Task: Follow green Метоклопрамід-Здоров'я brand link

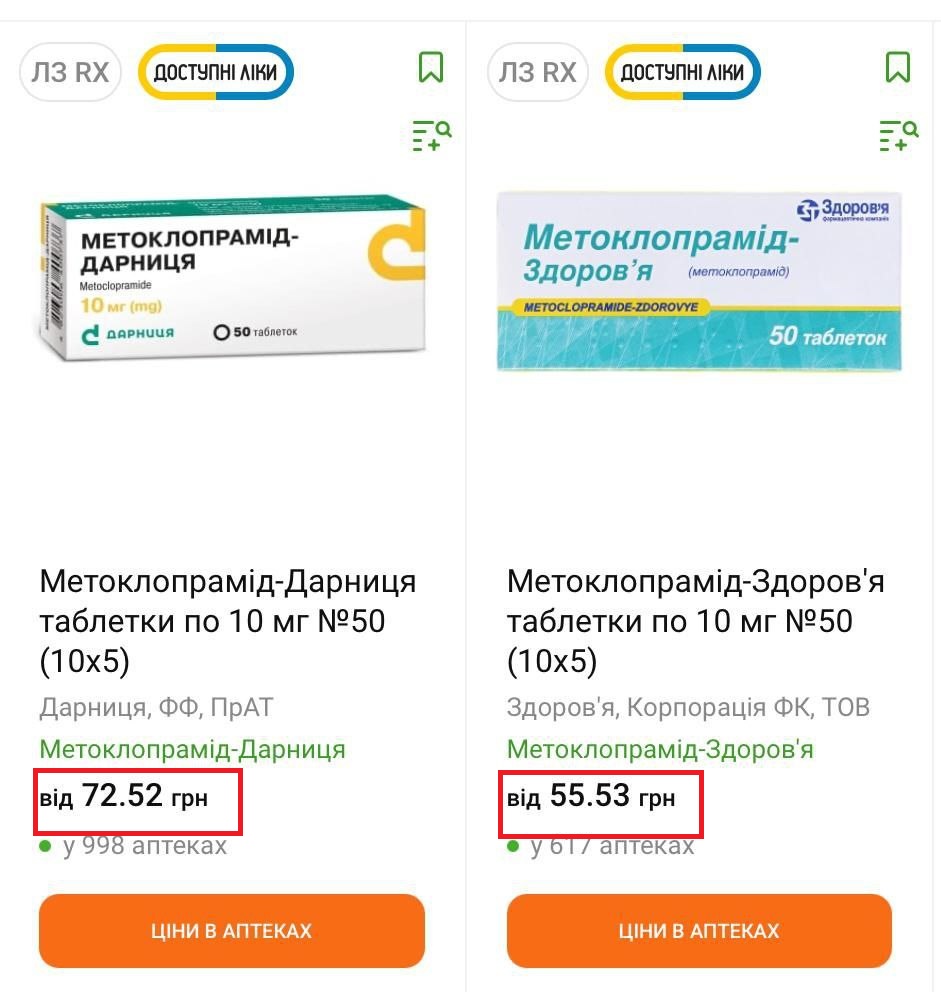Action: tap(660, 749)
